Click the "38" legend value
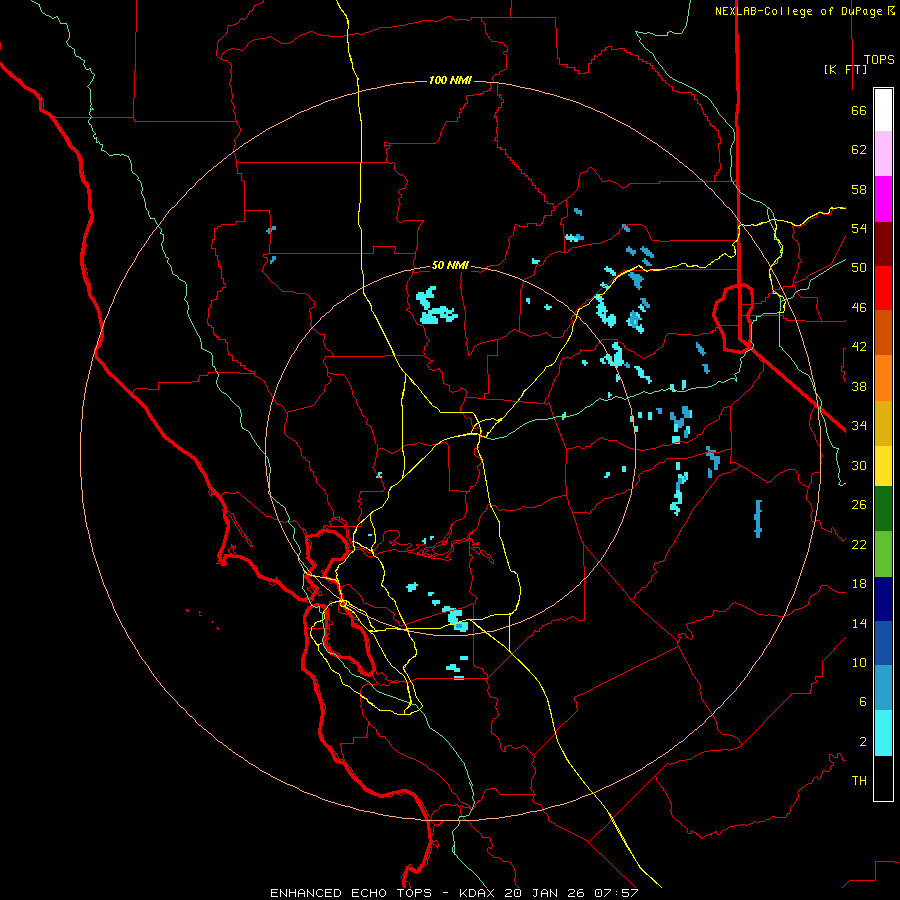900x900 pixels. [x=859, y=386]
